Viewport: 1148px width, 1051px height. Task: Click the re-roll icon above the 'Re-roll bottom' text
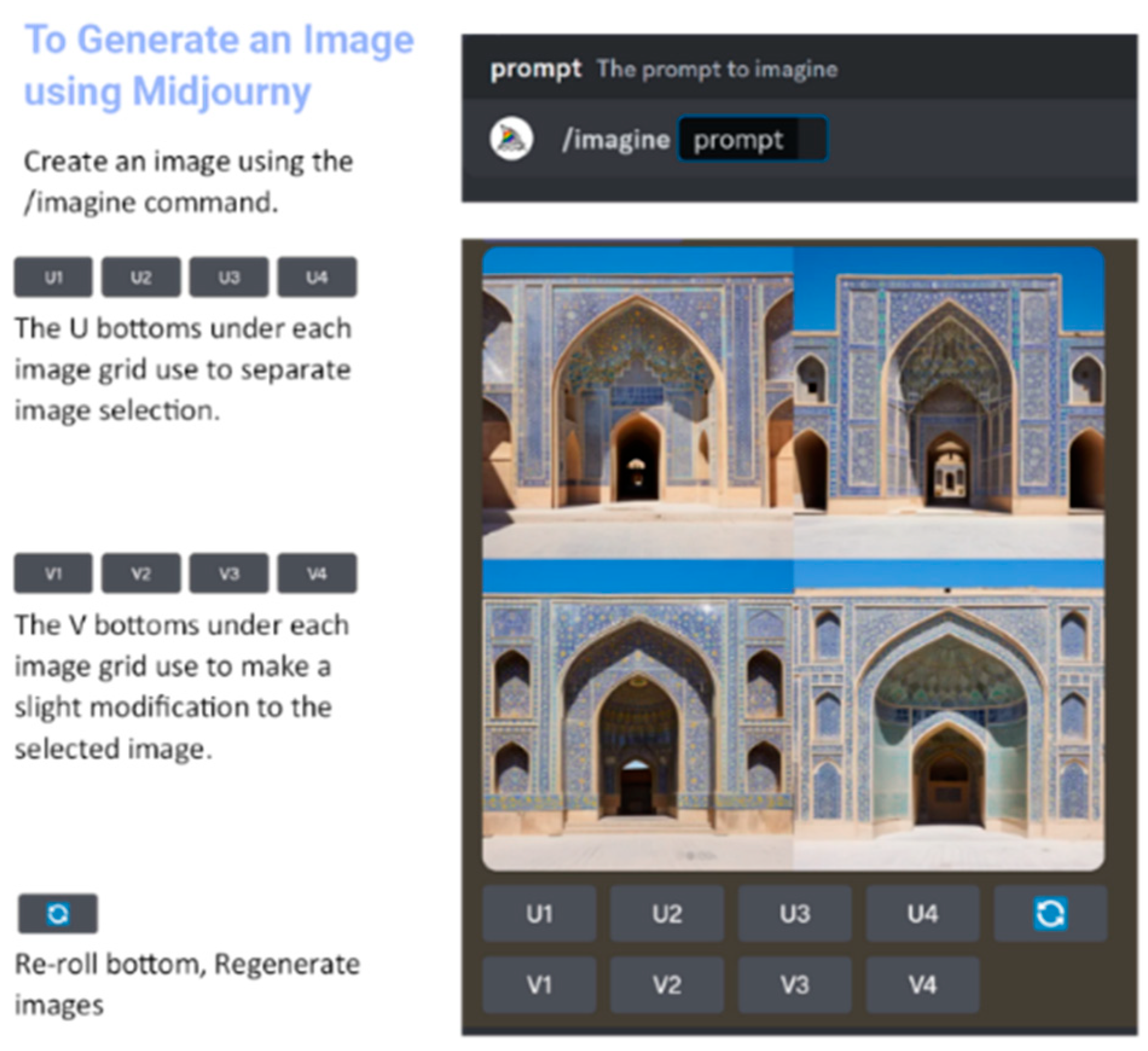(x=57, y=913)
